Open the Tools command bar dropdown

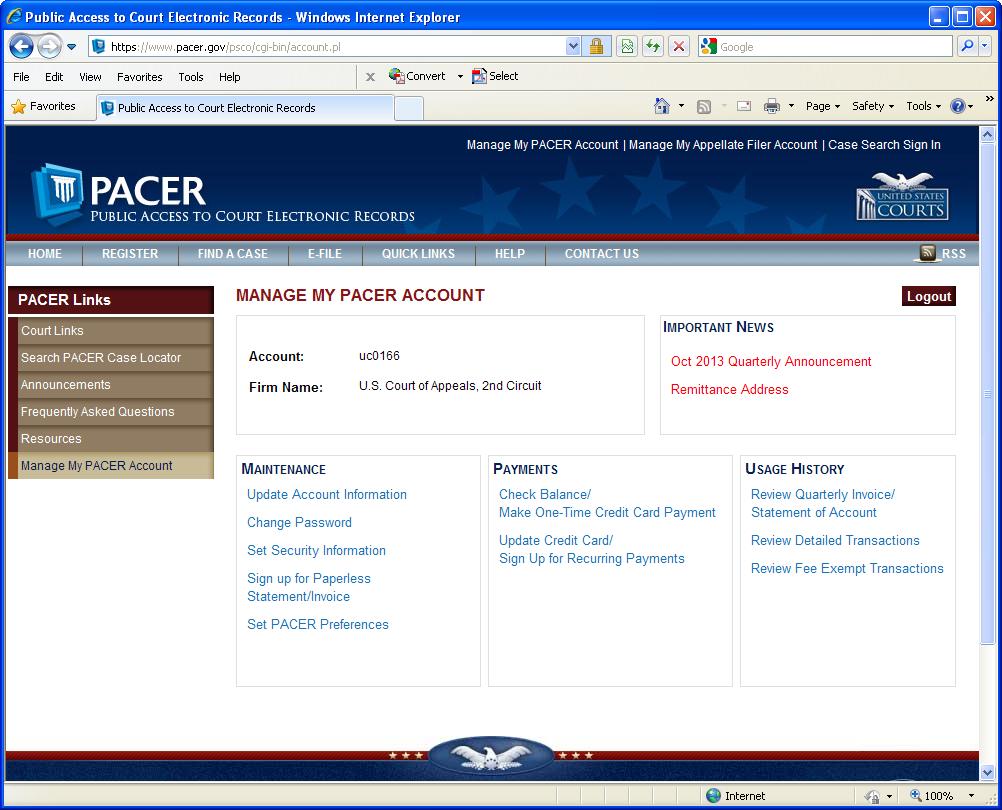tap(923, 106)
